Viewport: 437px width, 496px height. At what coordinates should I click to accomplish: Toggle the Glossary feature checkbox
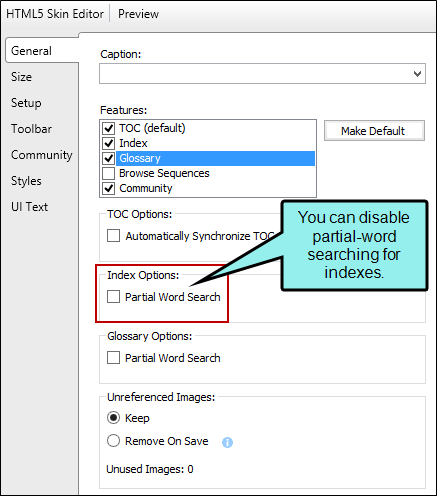(108, 158)
